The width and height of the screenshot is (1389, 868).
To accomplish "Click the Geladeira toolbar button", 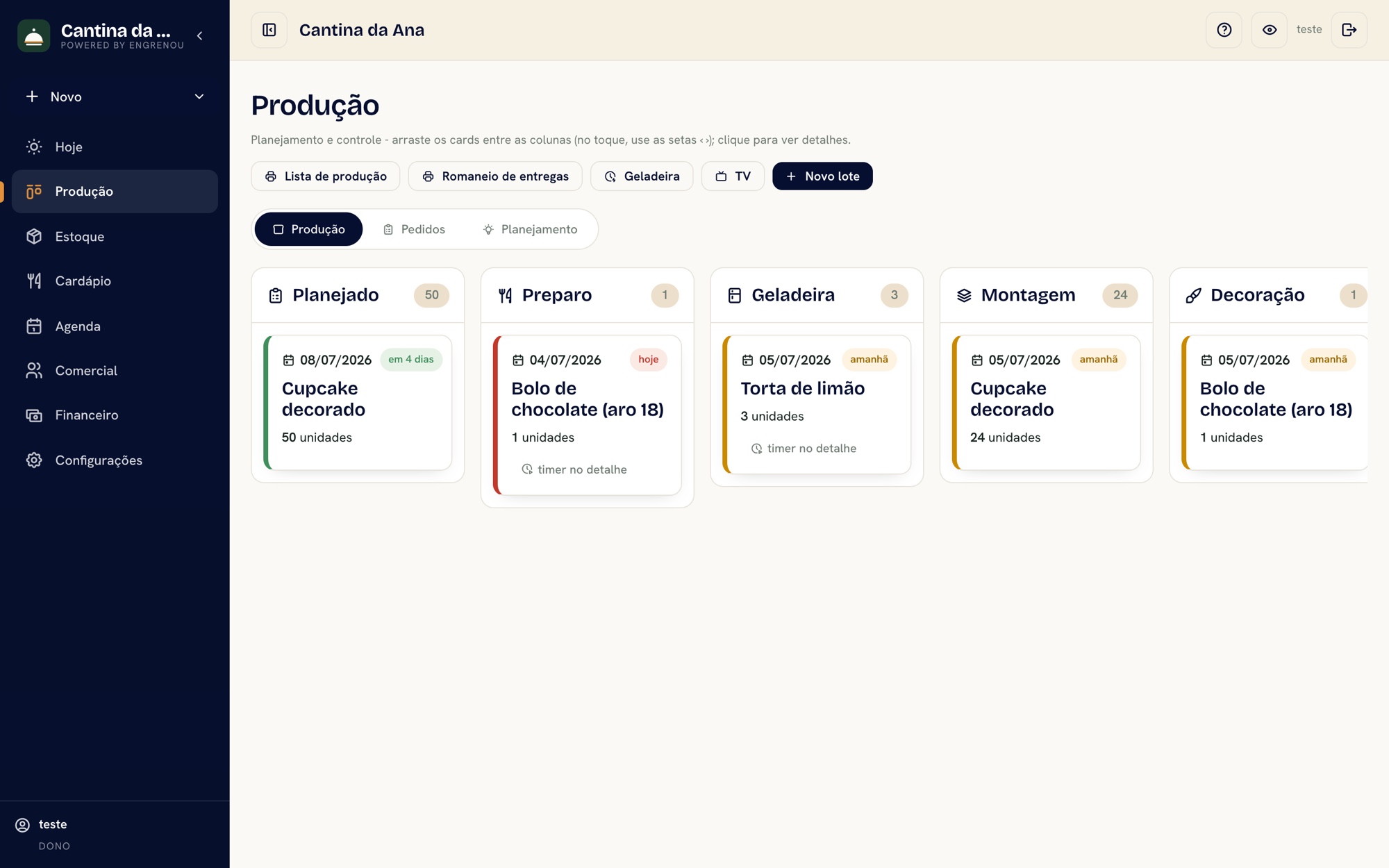I will click(642, 176).
